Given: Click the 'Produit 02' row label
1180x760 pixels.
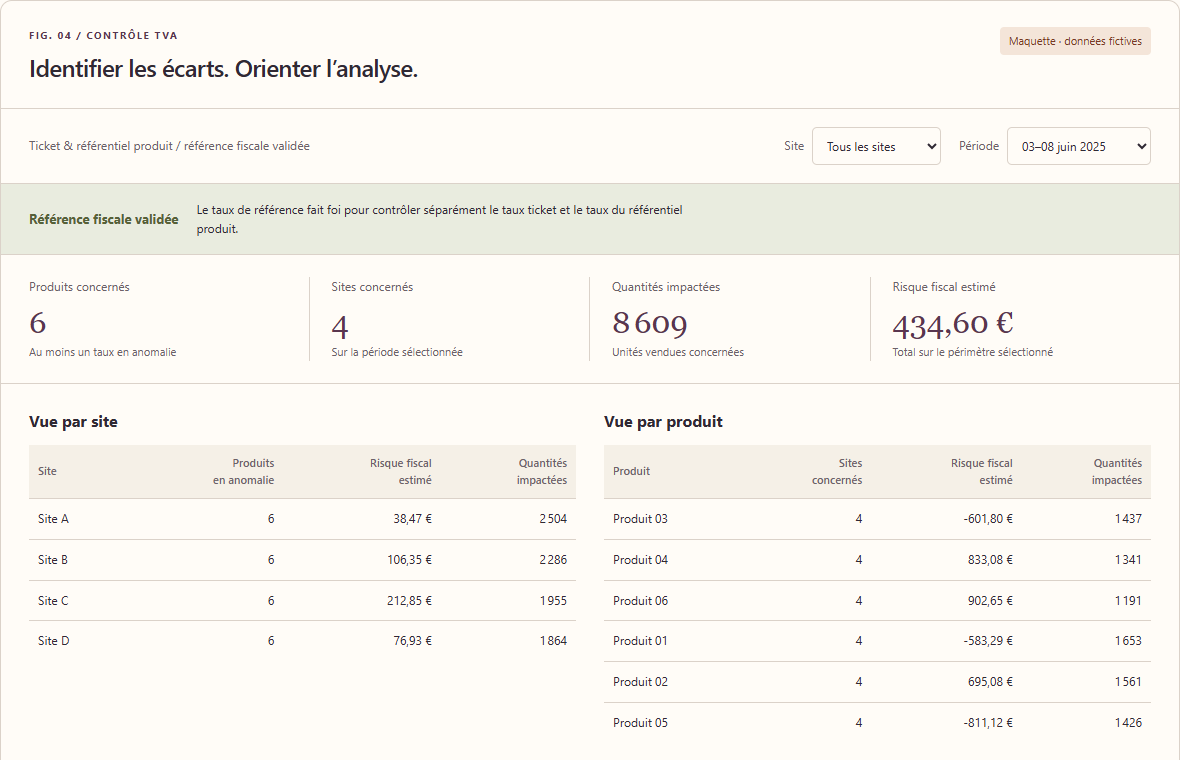Looking at the screenshot, I should (640, 682).
